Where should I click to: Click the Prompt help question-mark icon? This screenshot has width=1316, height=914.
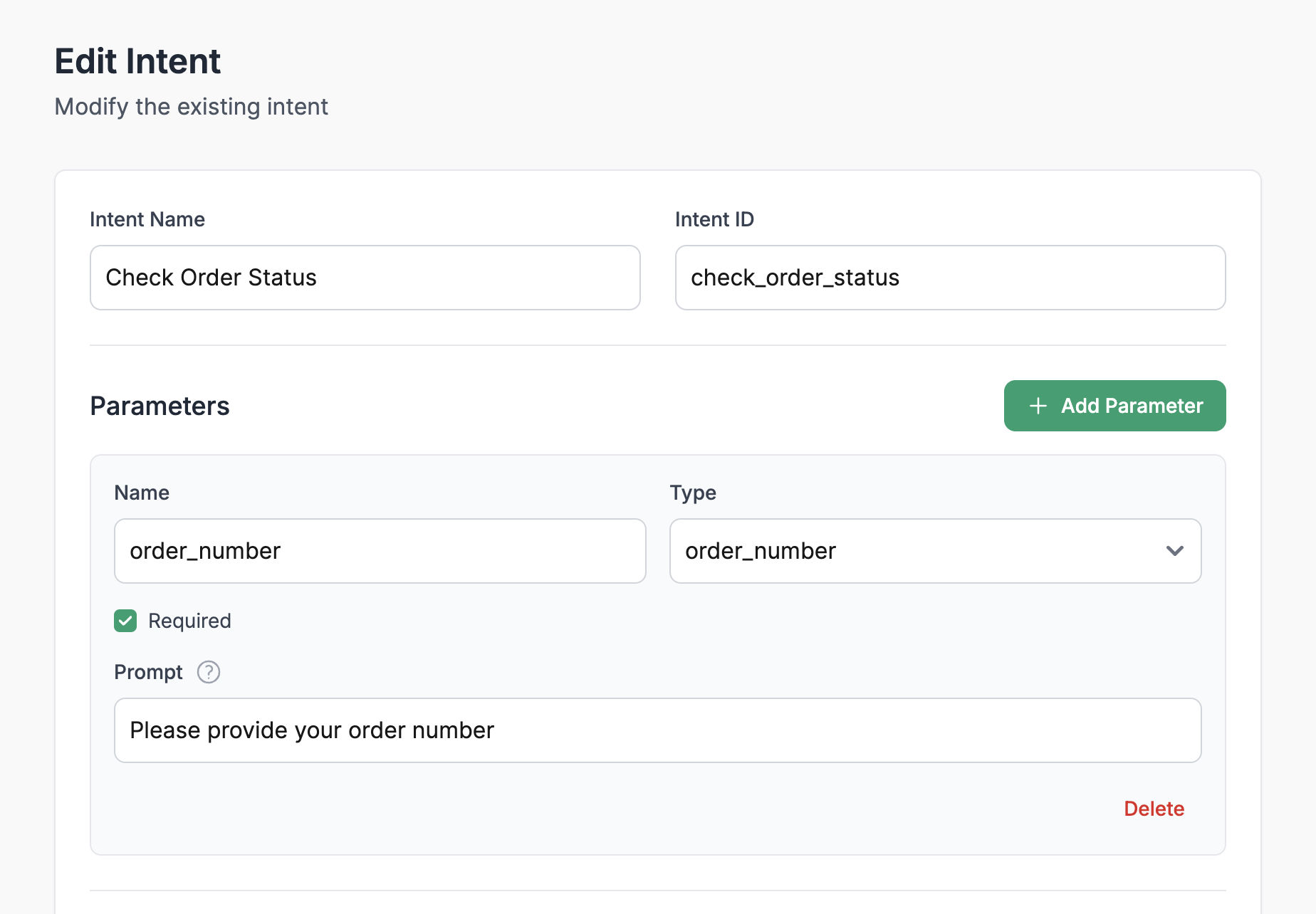coord(209,672)
